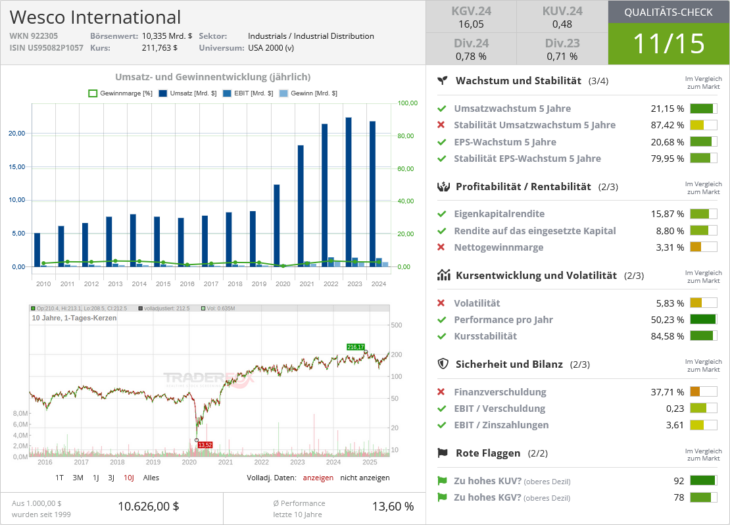This screenshot has height=525, width=730.
Task: Click the Universum USA 2000 (v) value
Action: pyautogui.click(x=271, y=48)
